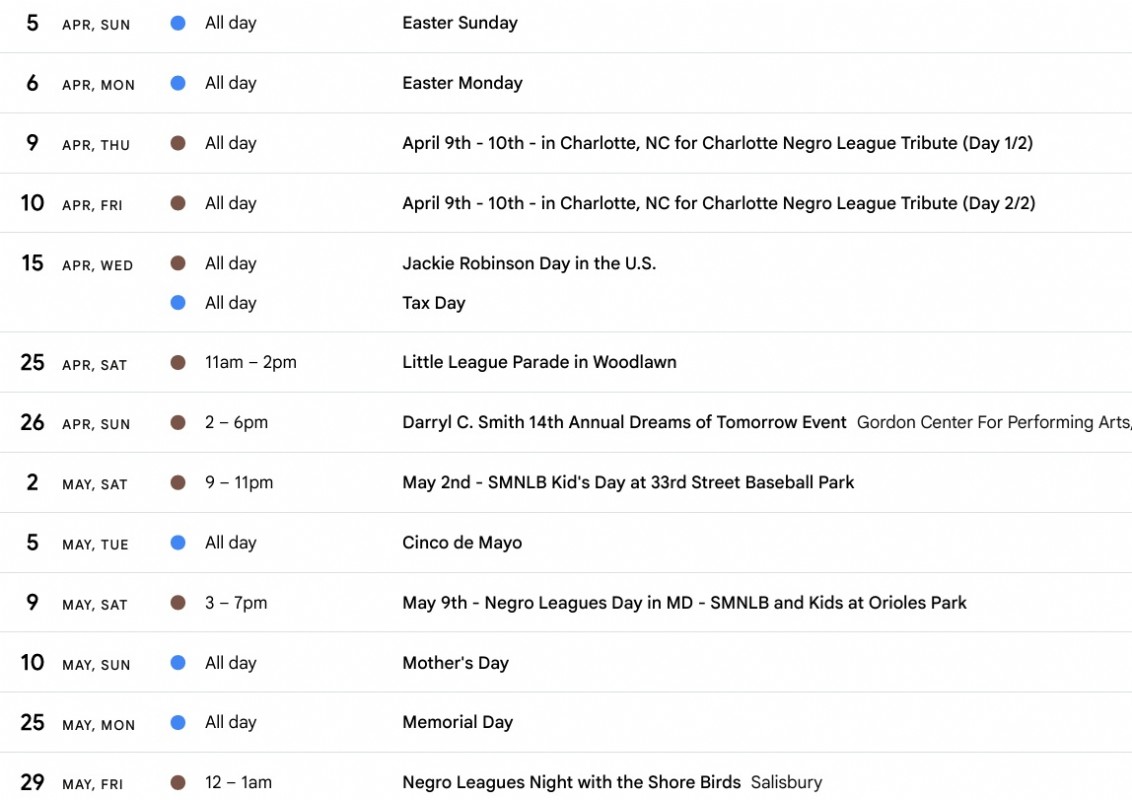Image resolution: width=1132 pixels, height=800 pixels.
Task: Click the brown dot for Little League Parade
Action: pos(178,363)
